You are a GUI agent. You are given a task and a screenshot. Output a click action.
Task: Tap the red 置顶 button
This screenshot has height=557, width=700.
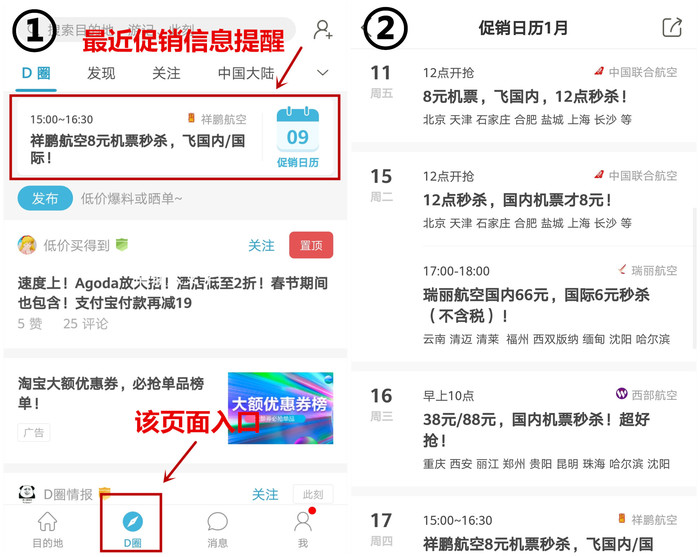(x=311, y=245)
